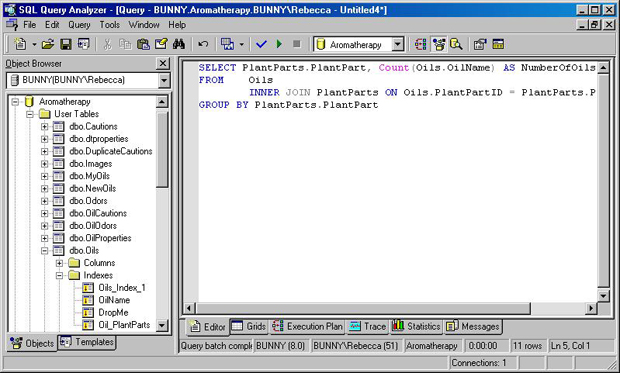Expand the dbo.Images table node
This screenshot has width=620, height=373.
click(44, 164)
